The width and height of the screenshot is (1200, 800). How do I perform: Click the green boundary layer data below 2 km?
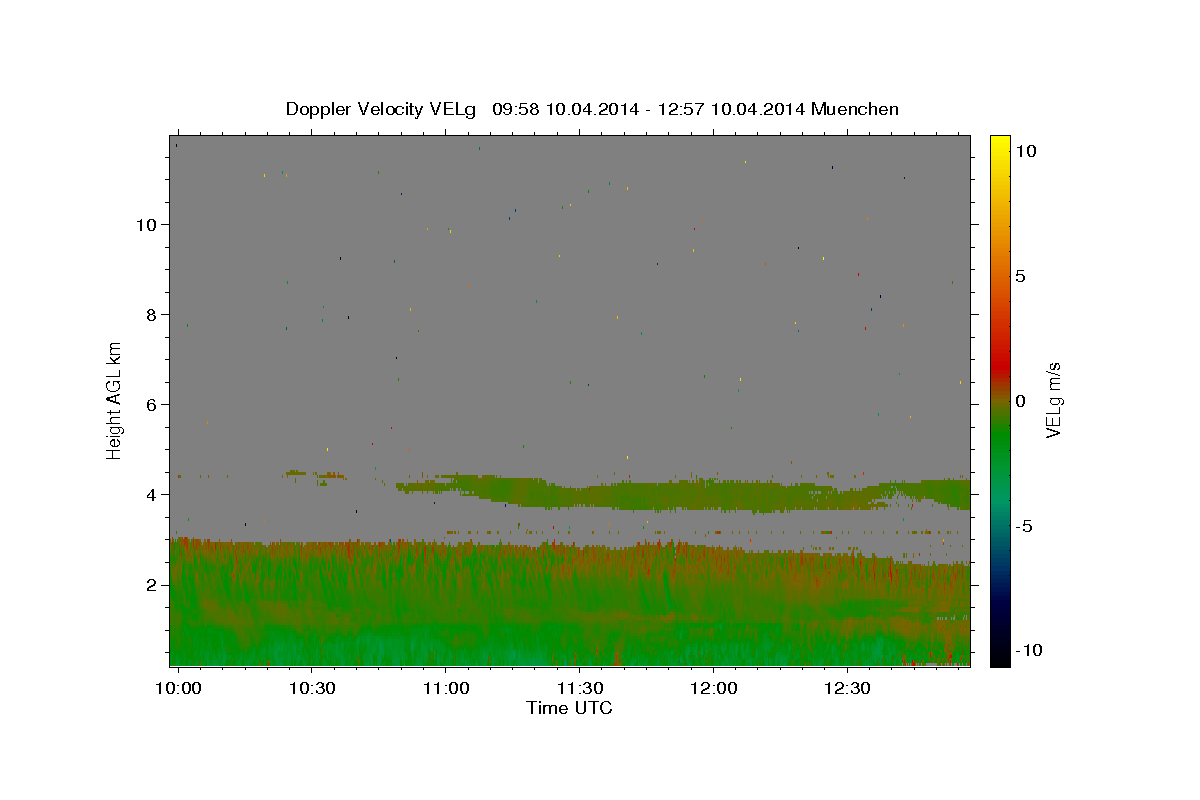click(x=570, y=625)
